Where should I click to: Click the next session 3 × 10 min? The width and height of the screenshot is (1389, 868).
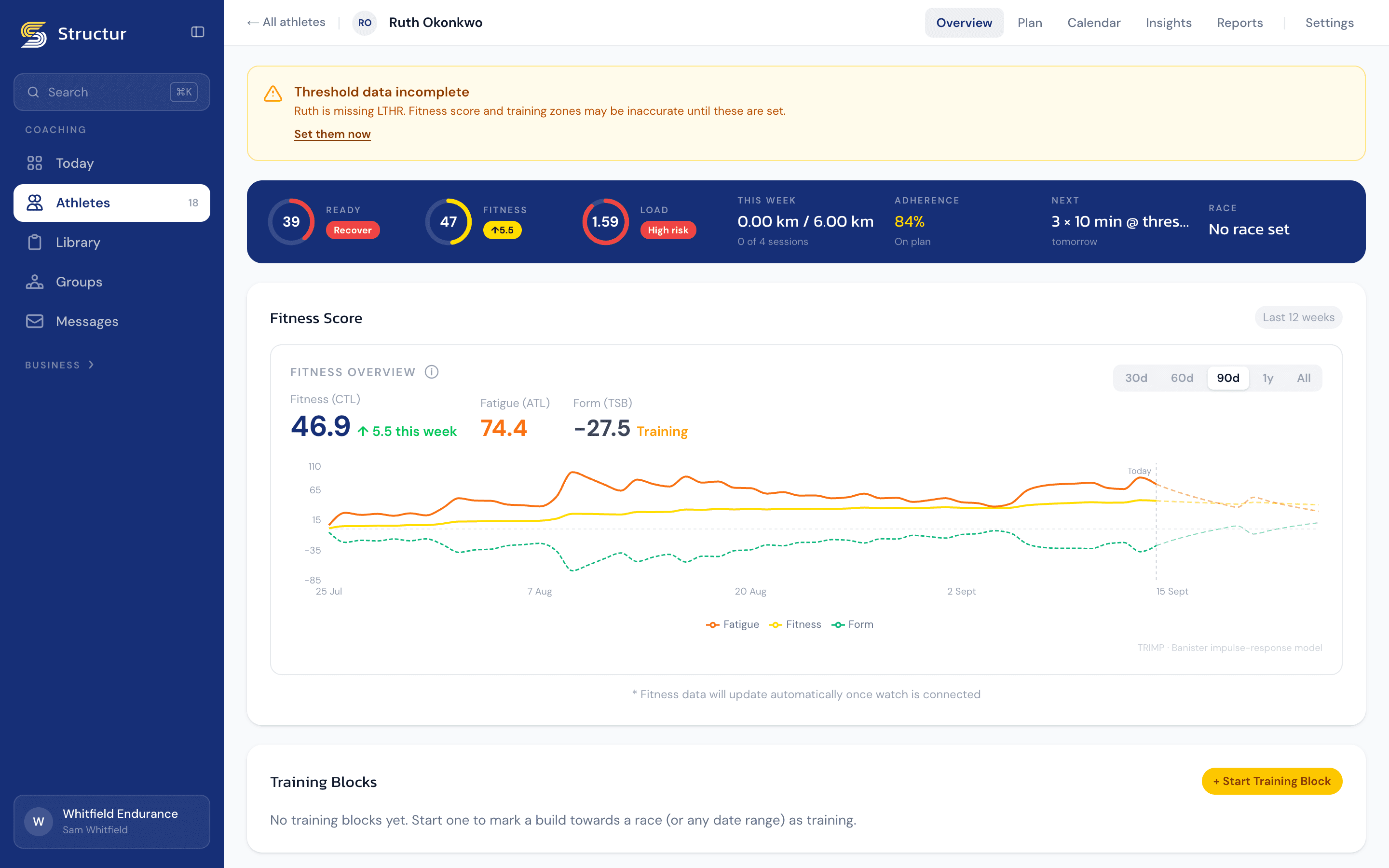[x=1120, y=222]
